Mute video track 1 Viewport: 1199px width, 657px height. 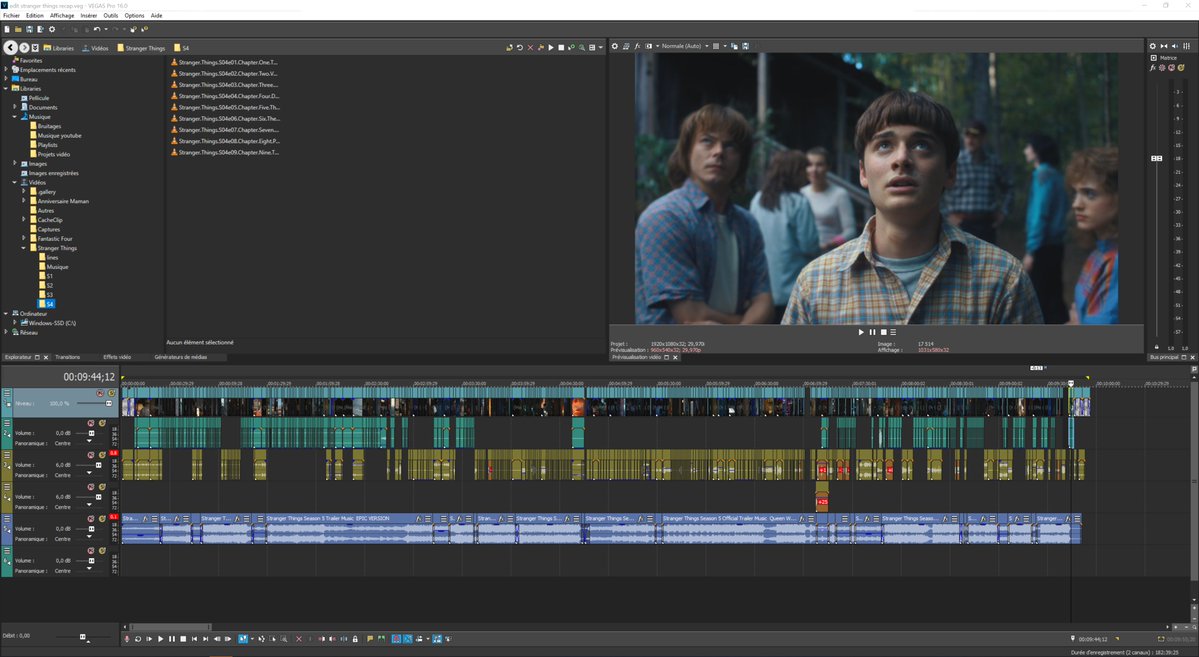[x=100, y=393]
